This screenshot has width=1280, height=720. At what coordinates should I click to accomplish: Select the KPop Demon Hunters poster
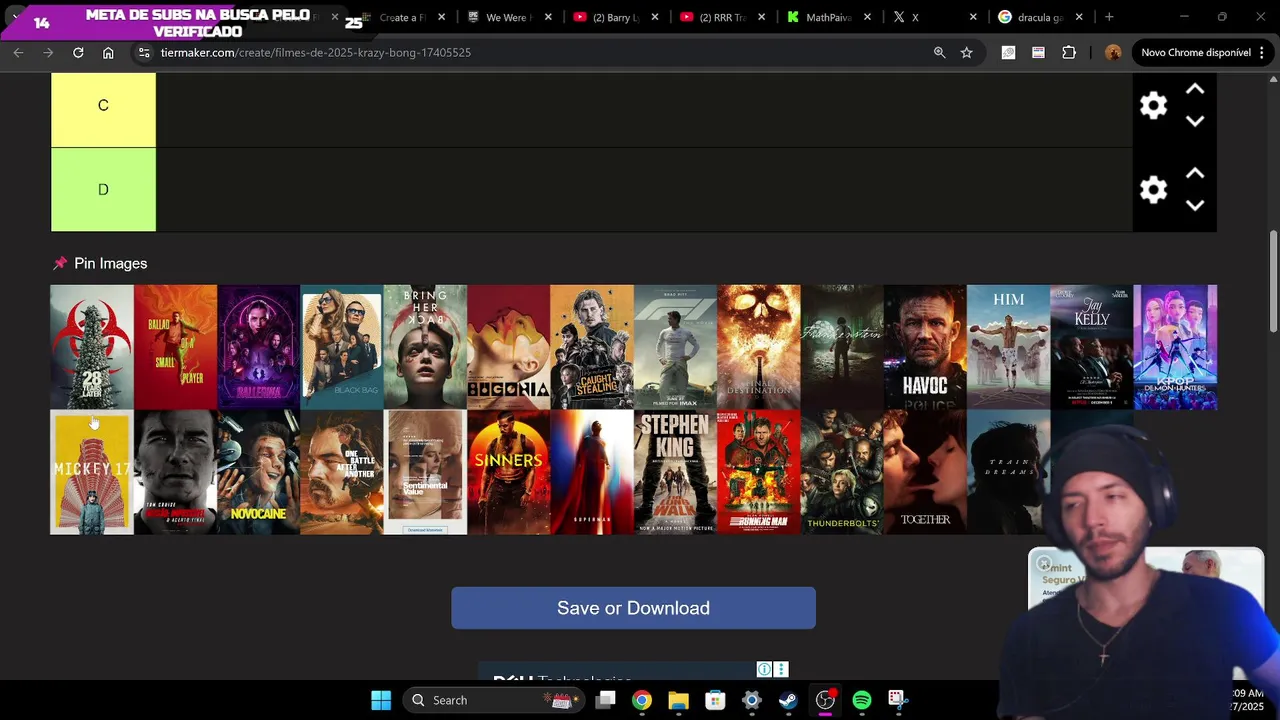(1175, 347)
